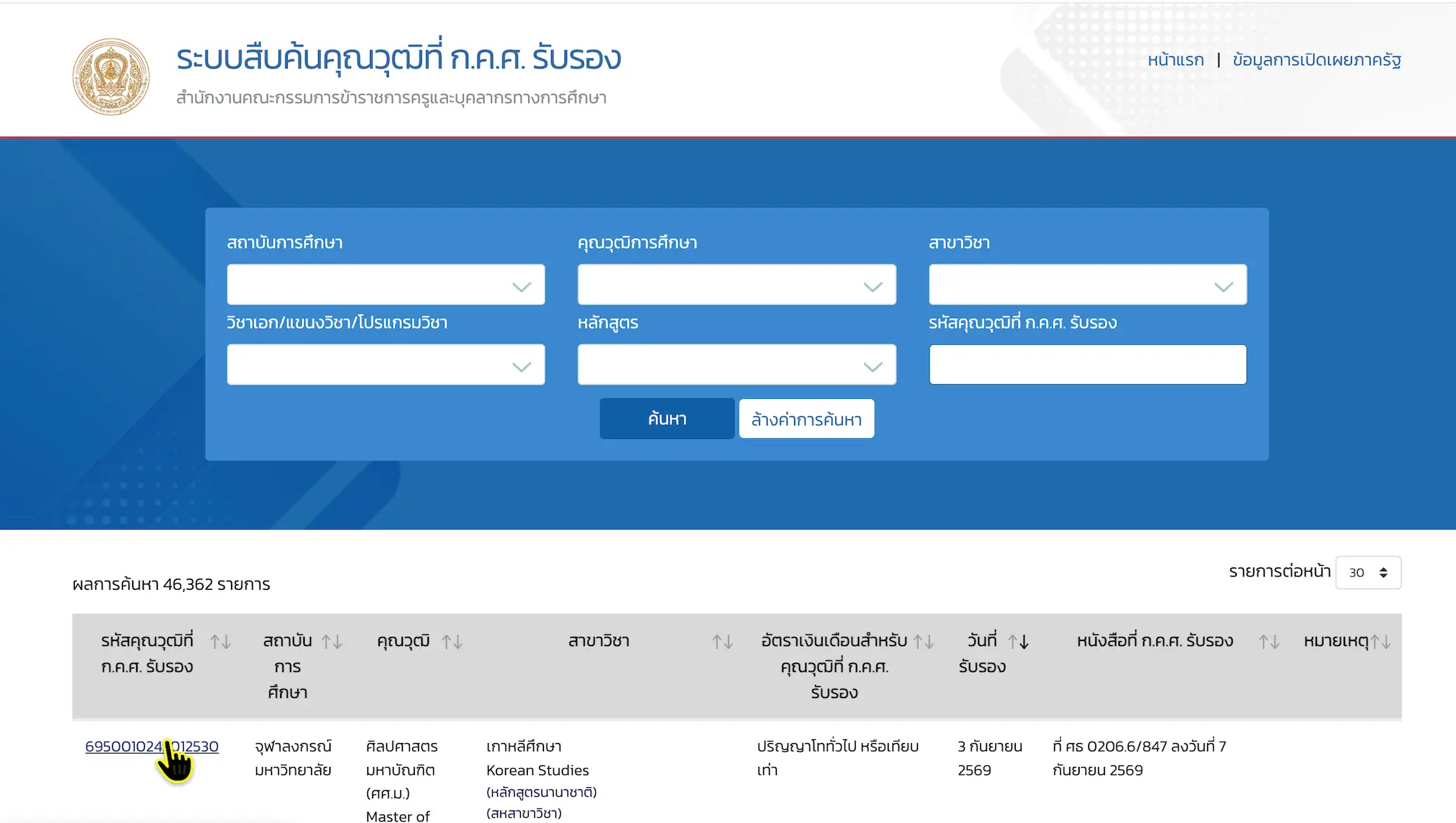Focus the รหัสคุณวุฒิที่ ก.ค.ศ. รับรอง input field
Screen dimensions: 1456x823
1087,364
